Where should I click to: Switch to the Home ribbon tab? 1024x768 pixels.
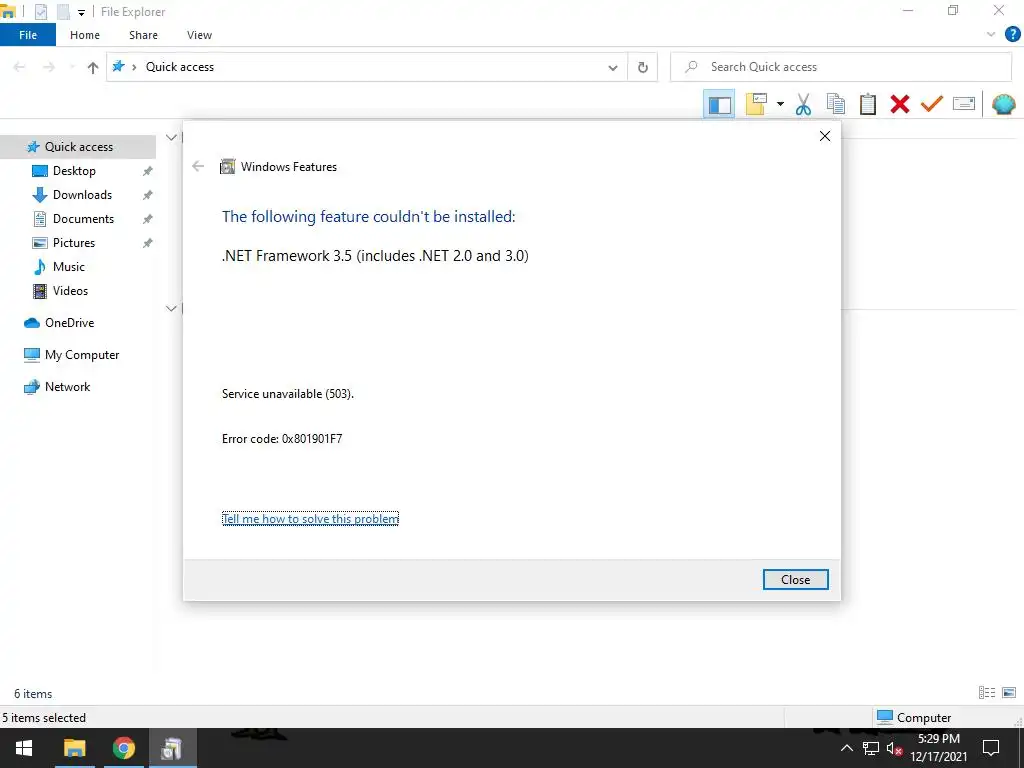tap(85, 35)
